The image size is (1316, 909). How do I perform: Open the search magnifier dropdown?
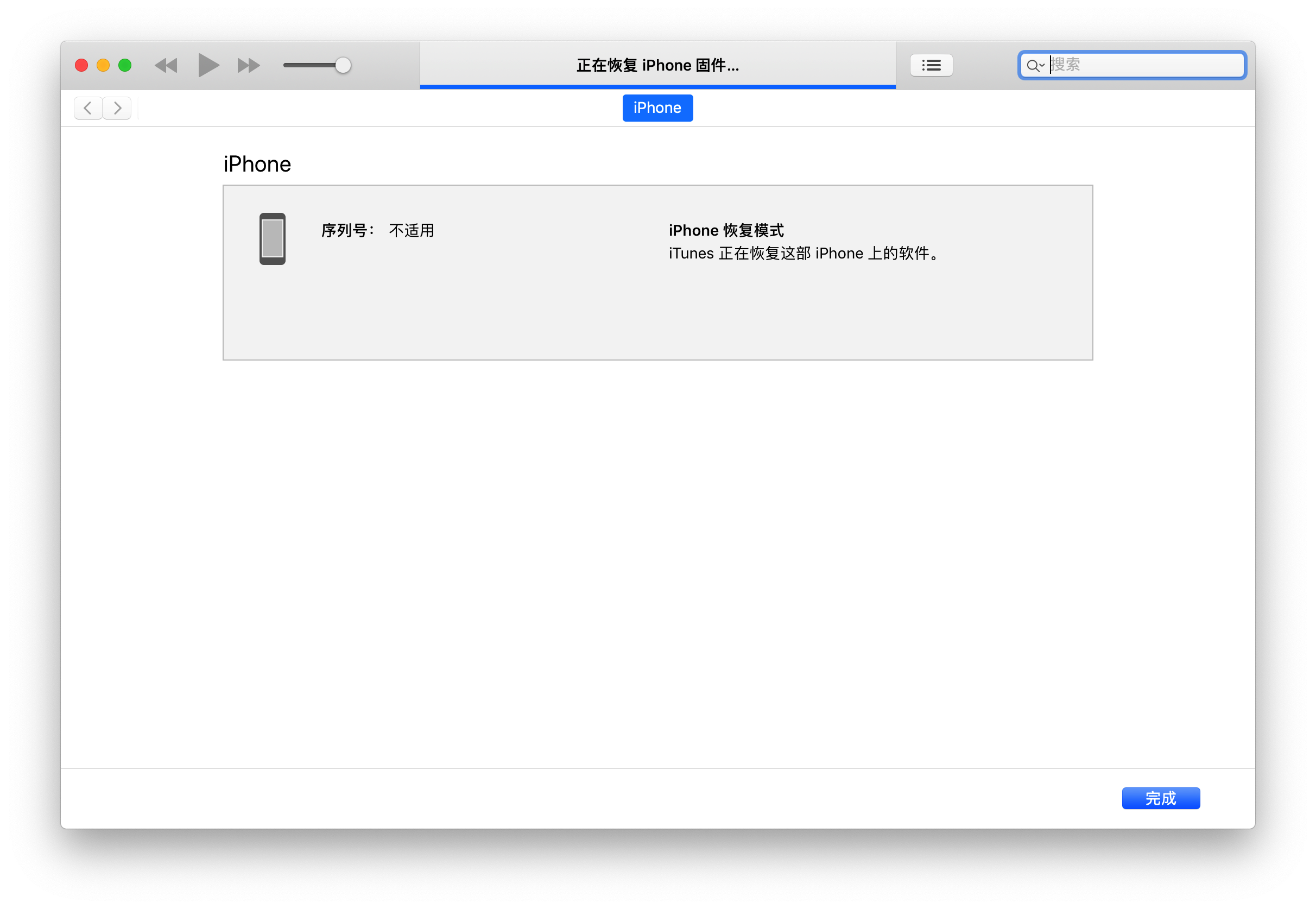pos(1035,66)
